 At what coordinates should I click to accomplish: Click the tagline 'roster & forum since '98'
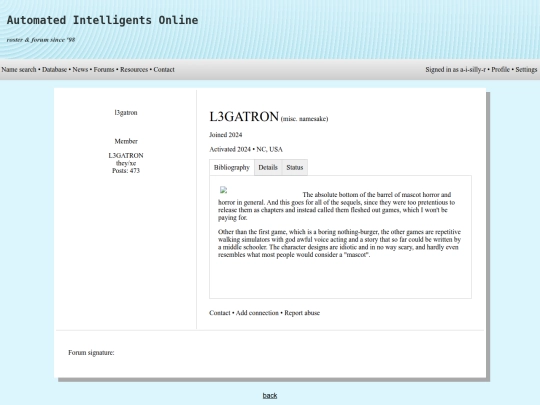tap(41, 40)
